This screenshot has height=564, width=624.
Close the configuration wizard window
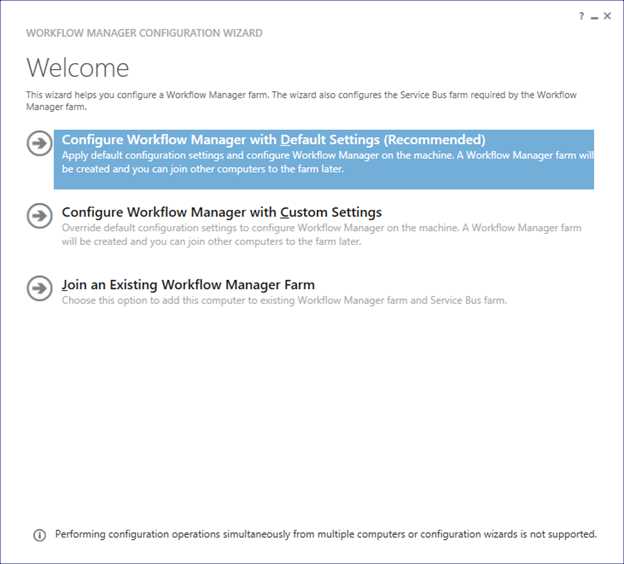tap(607, 16)
